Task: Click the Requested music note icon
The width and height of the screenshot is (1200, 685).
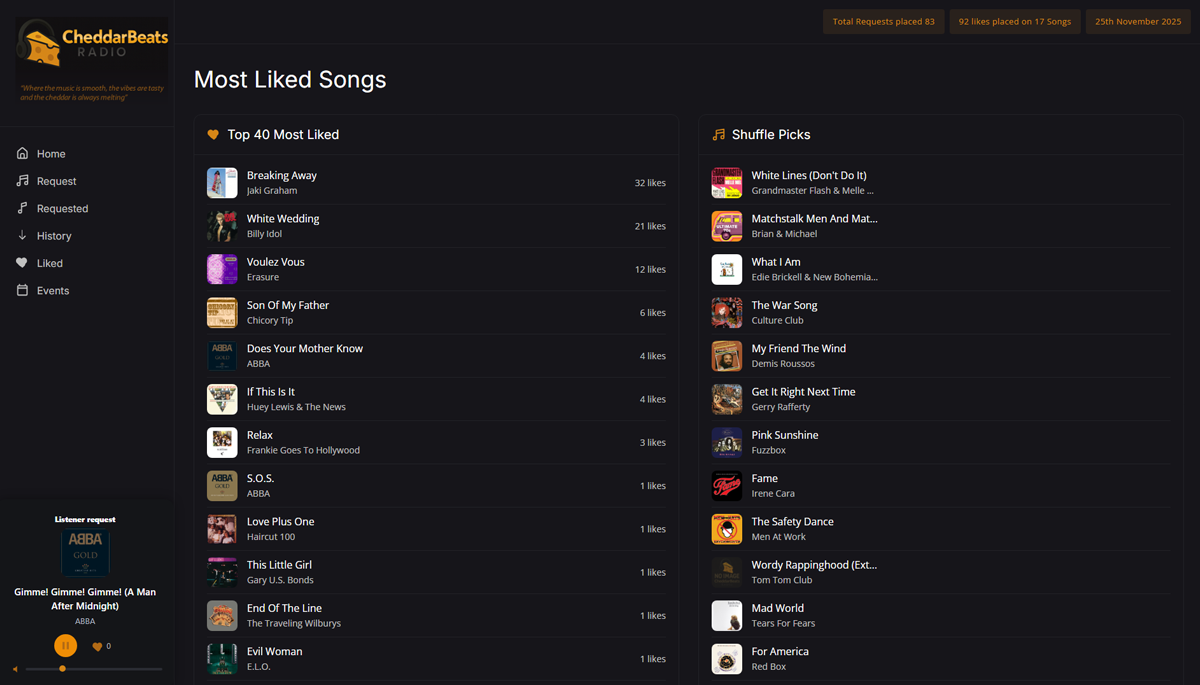Action: [22, 208]
